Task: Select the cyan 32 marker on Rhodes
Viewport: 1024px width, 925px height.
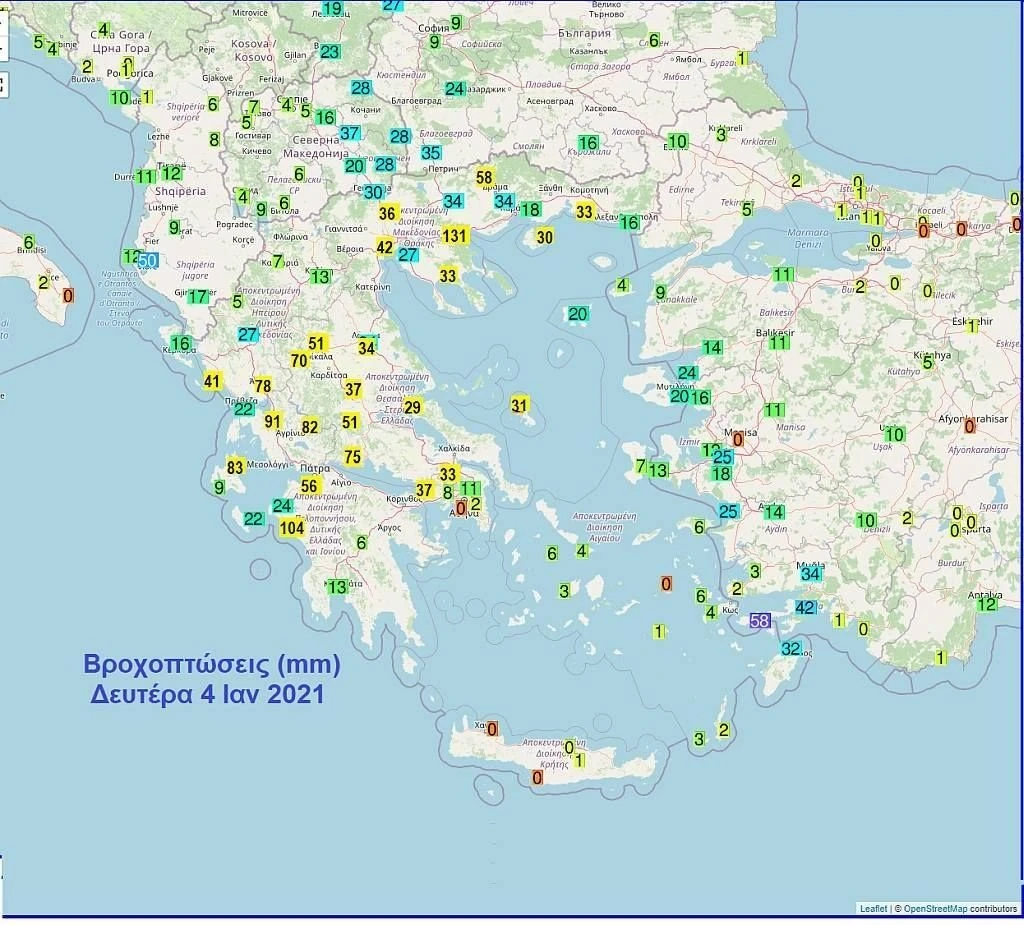Action: (790, 648)
